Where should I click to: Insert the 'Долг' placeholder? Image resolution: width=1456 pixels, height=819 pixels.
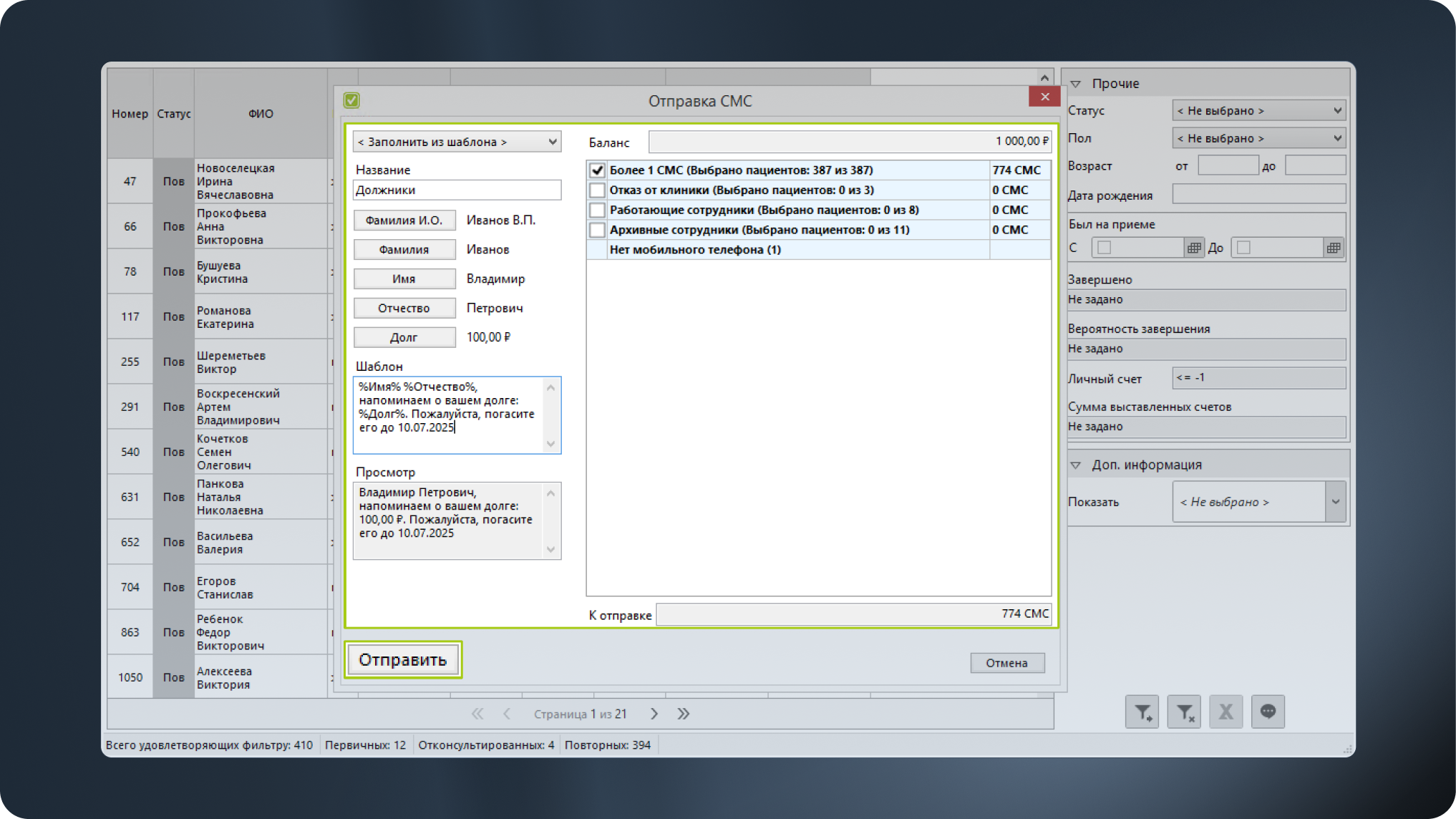point(404,337)
